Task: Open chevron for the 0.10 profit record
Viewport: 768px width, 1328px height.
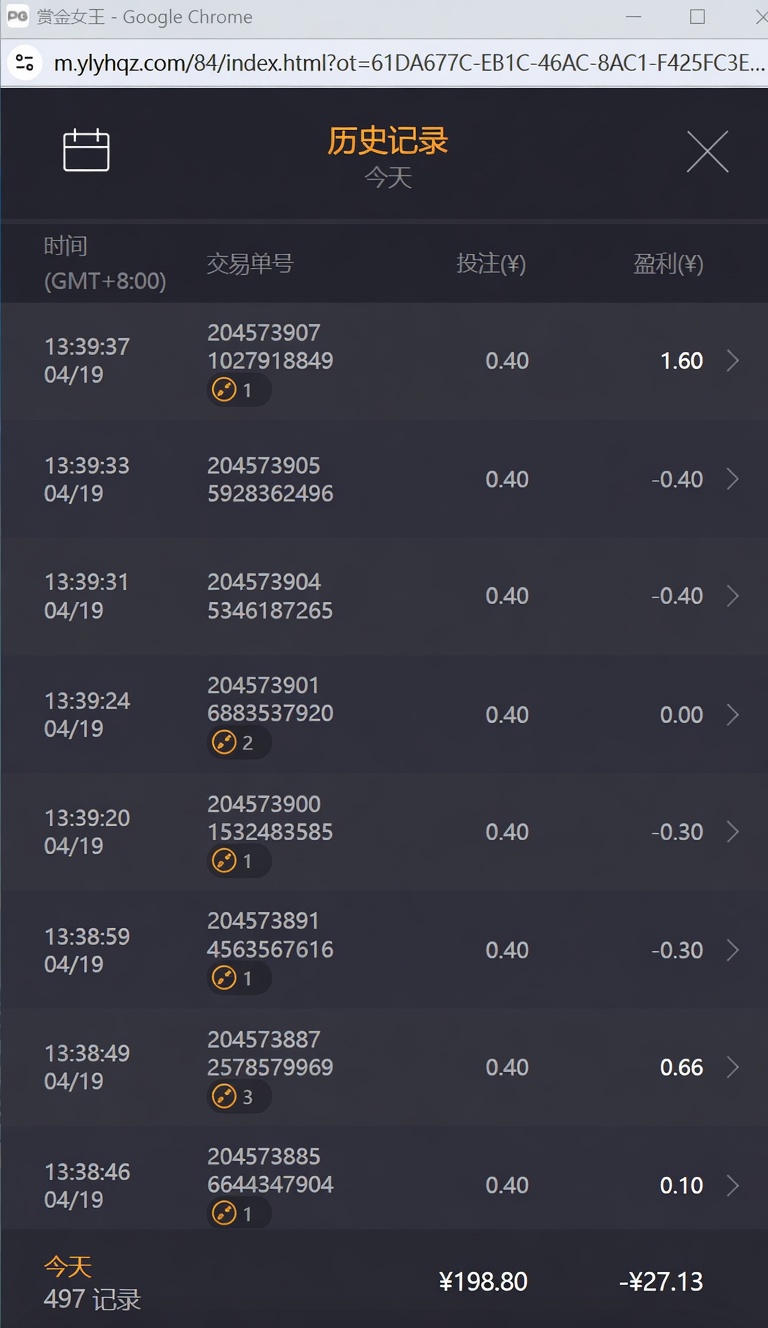Action: 733,1185
